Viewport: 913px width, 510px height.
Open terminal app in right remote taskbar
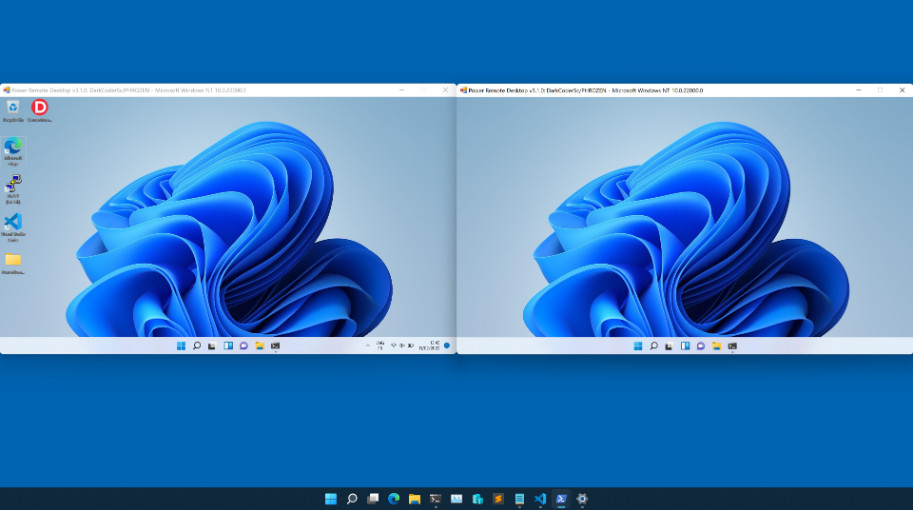pyautogui.click(x=732, y=346)
